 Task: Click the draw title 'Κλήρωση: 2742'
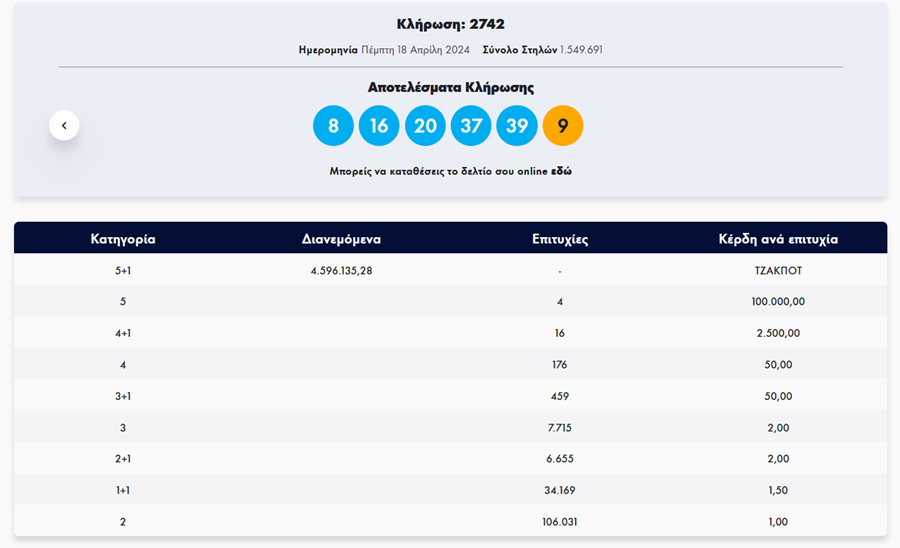tap(450, 24)
